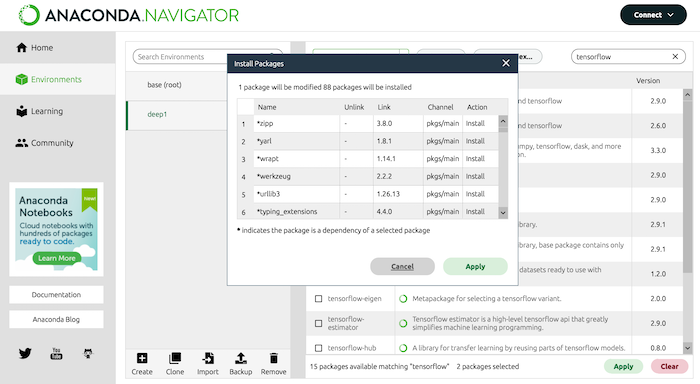This screenshot has height=384, width=700.
Task: Select the *wrapt package row
Action: [368, 159]
